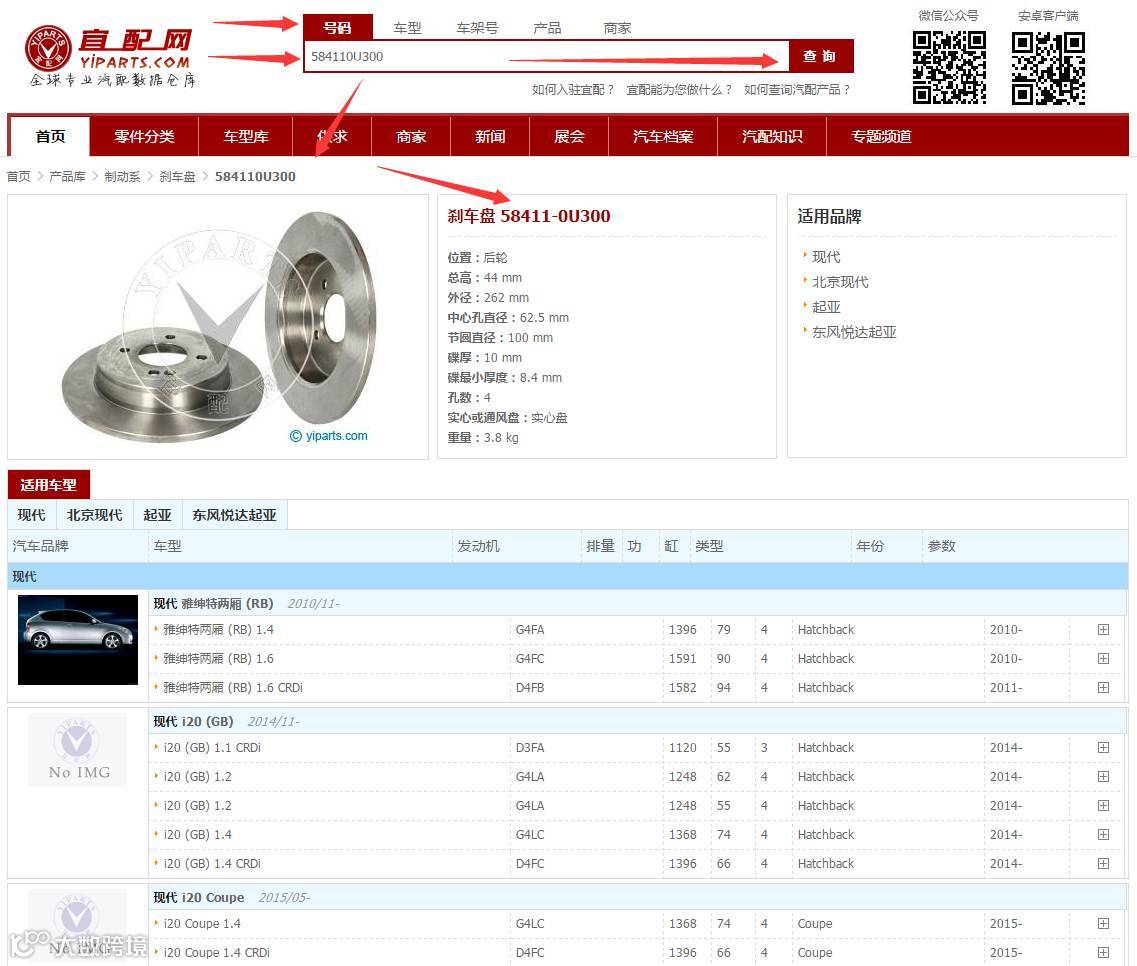Expand row 雅绅特两厢 (RB) 1.6 CRDi plus icon

(1103, 688)
